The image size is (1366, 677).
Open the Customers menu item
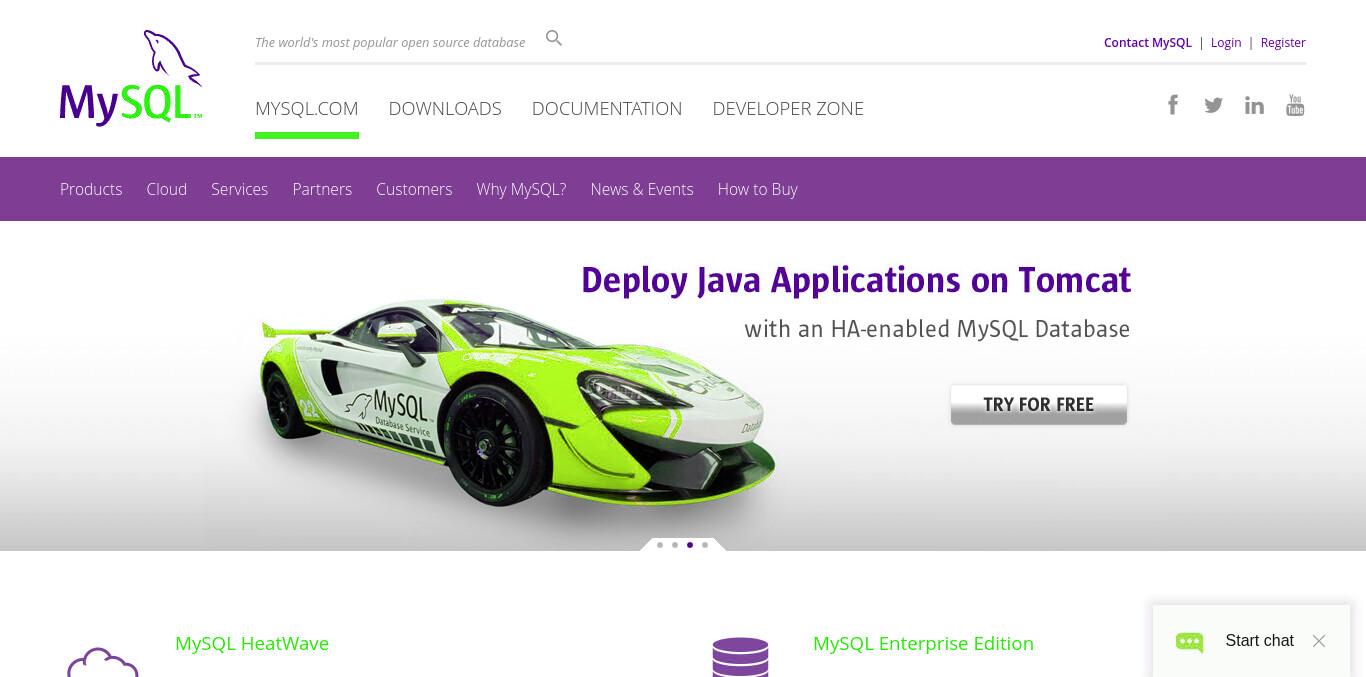click(414, 189)
